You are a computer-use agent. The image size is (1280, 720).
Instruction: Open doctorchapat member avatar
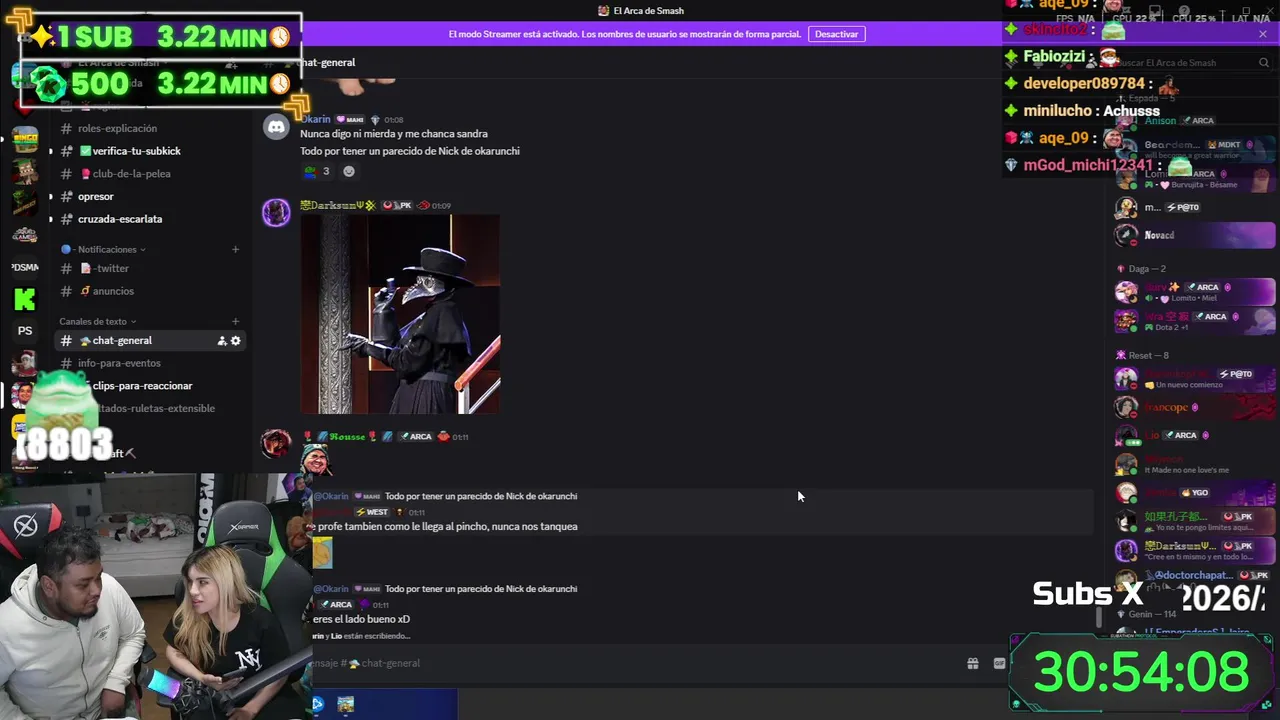[x=1126, y=580]
